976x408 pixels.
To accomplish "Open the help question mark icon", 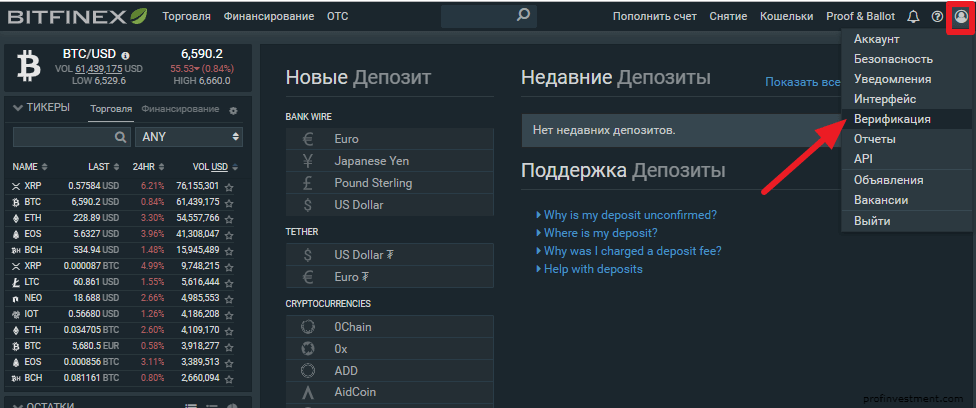I will click(937, 17).
